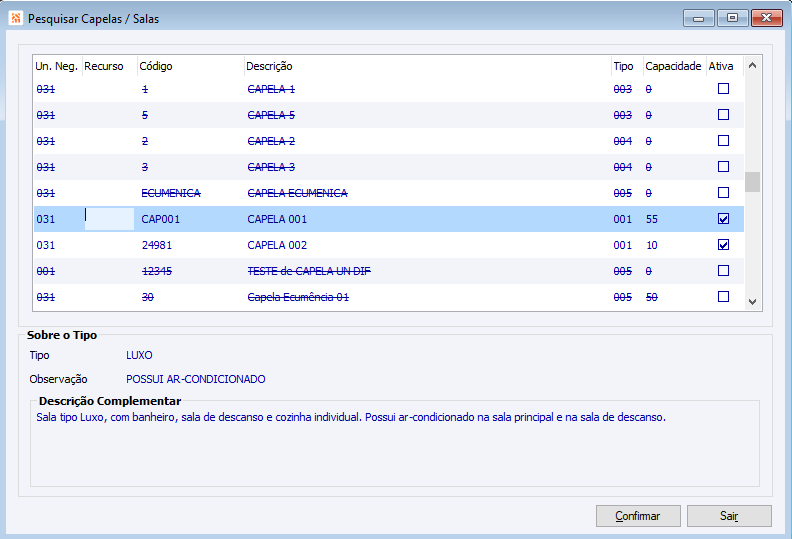Sort by the Tipo column header
792x539 pixels.
pos(627,66)
